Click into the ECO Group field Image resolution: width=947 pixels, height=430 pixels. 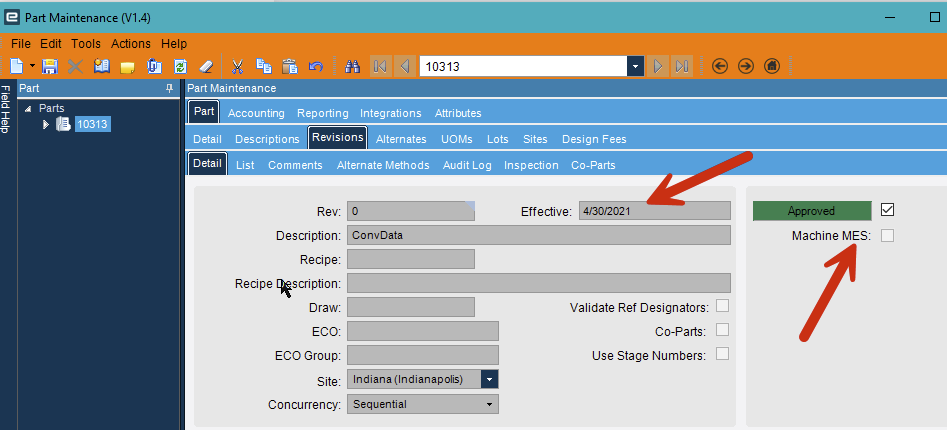[x=423, y=355]
